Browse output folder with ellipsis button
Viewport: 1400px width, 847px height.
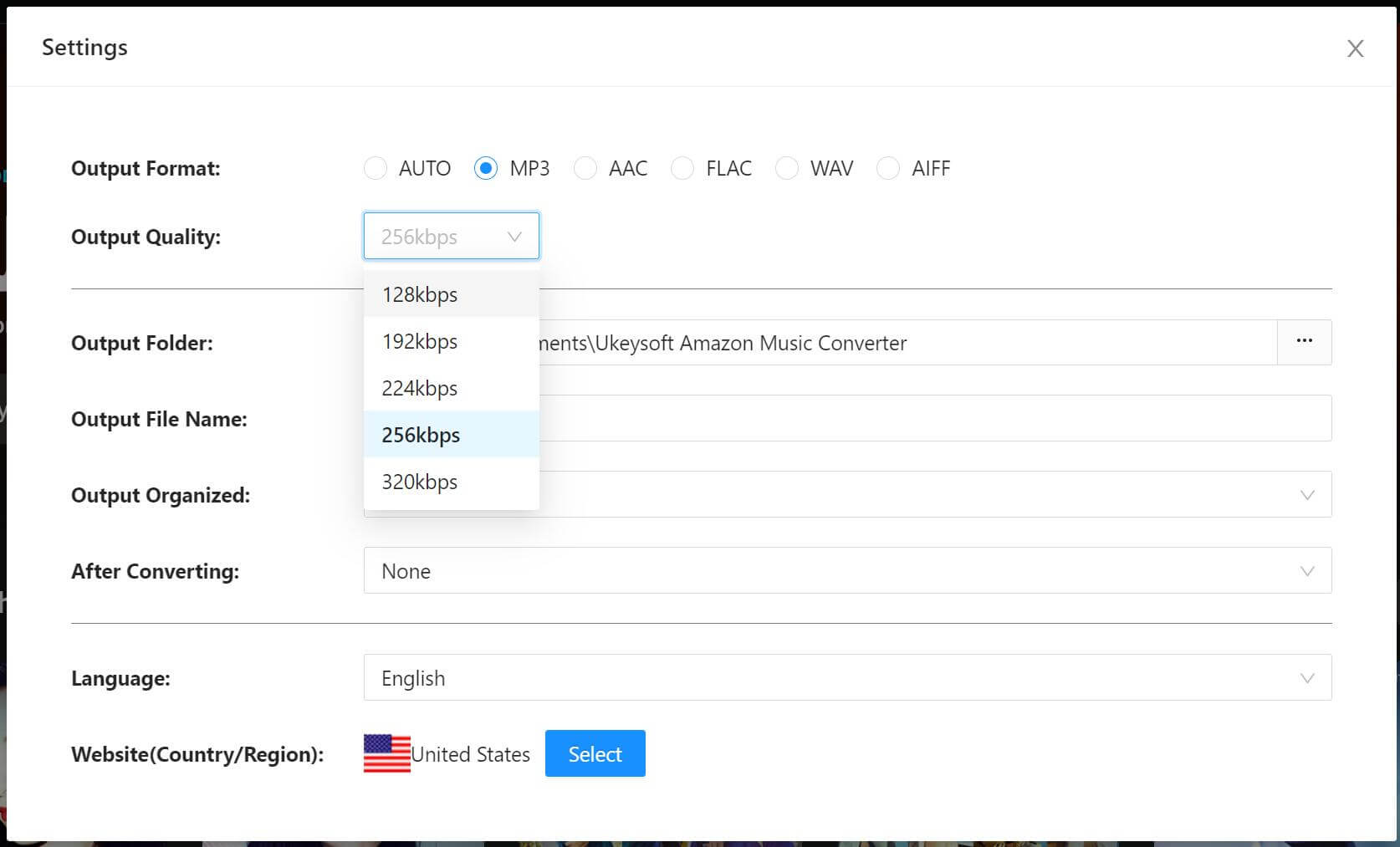pos(1304,342)
